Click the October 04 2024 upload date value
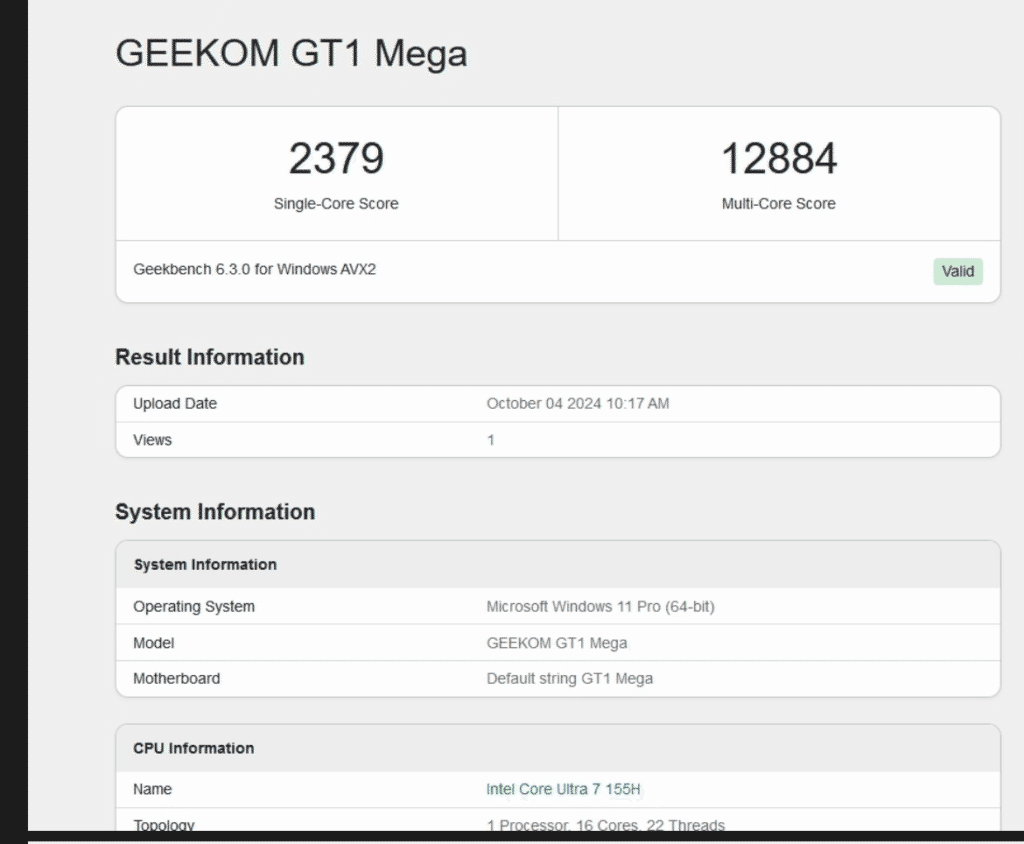 [x=578, y=404]
